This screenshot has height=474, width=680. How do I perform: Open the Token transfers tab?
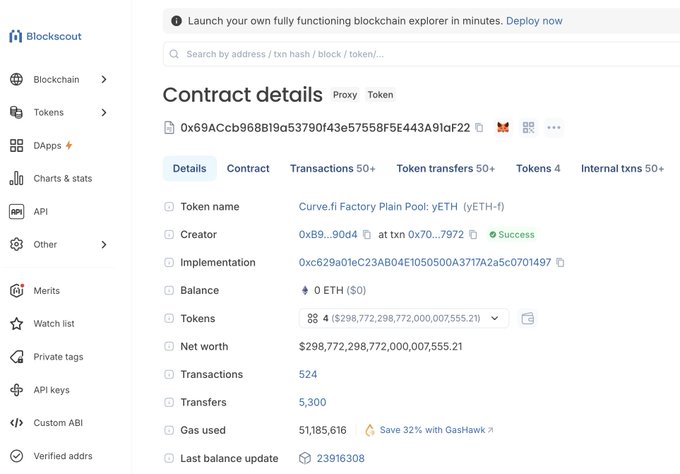click(x=445, y=169)
